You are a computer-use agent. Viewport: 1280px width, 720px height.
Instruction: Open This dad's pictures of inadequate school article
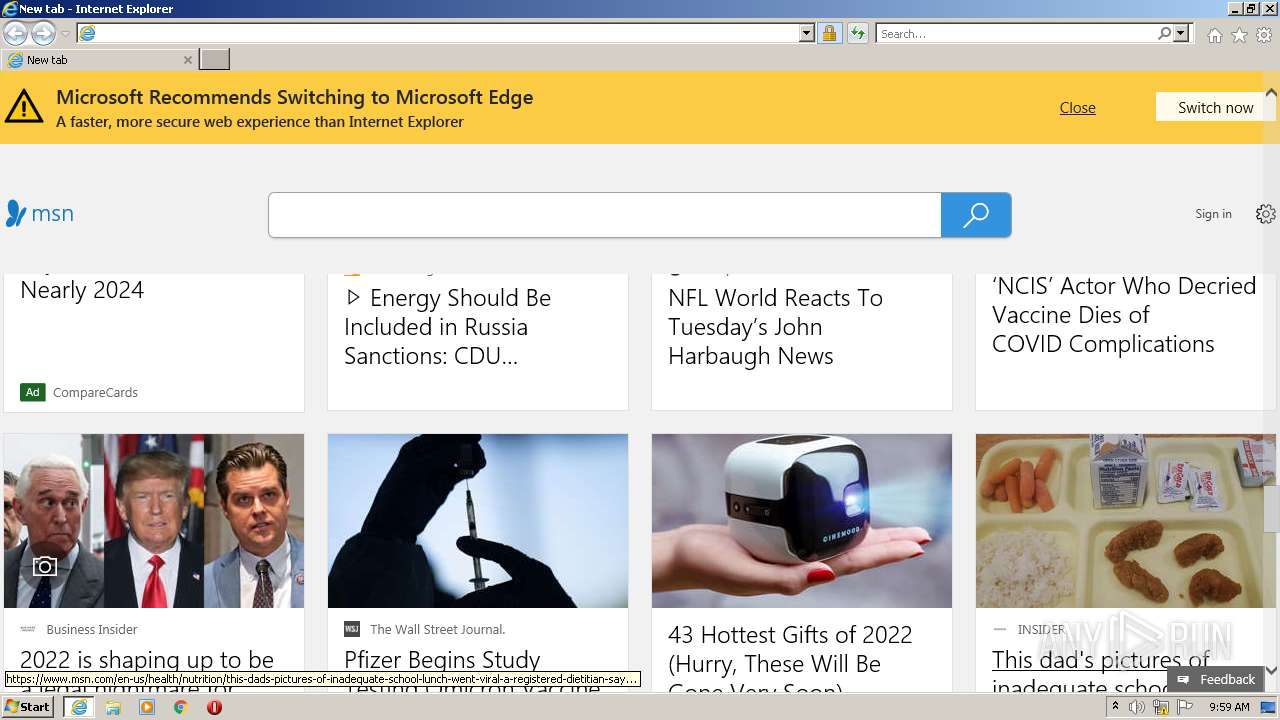(x=1101, y=660)
